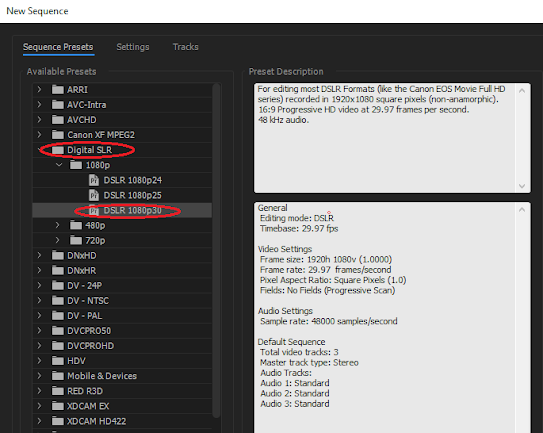
Task: Click the 'Editing mode: DSLR' text line
Action: pos(297,218)
